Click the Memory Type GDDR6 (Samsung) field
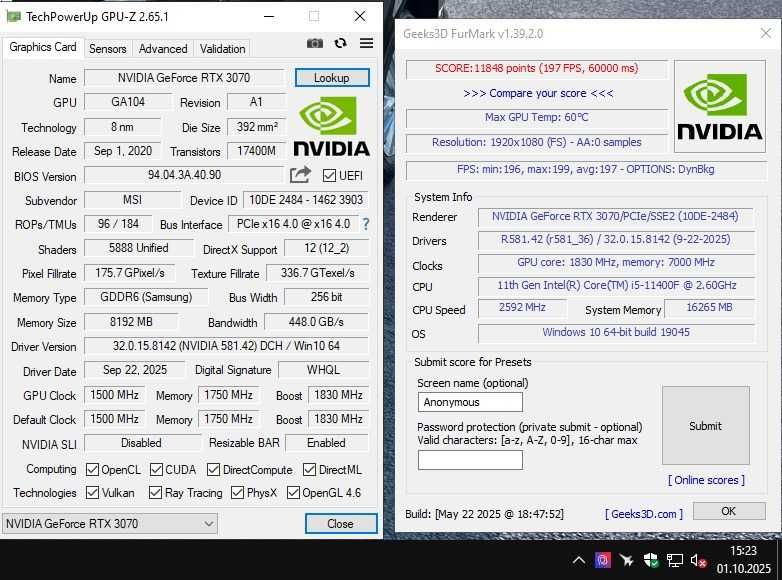The image size is (782, 580). [x=146, y=297]
